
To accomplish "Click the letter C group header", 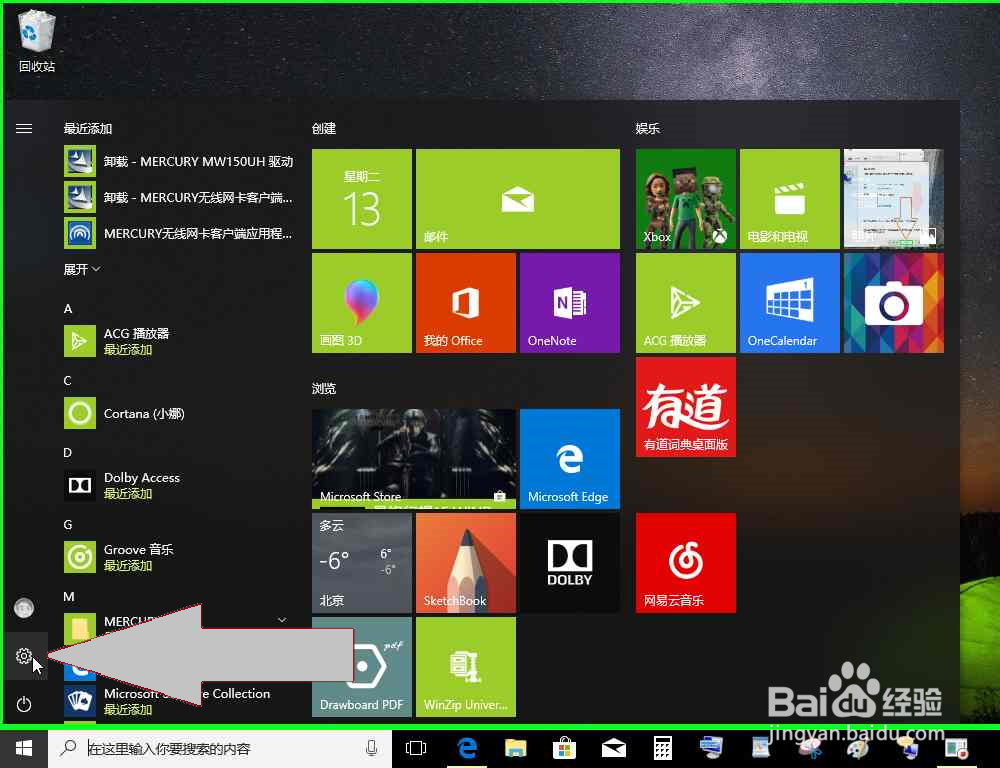I will click(x=68, y=381).
